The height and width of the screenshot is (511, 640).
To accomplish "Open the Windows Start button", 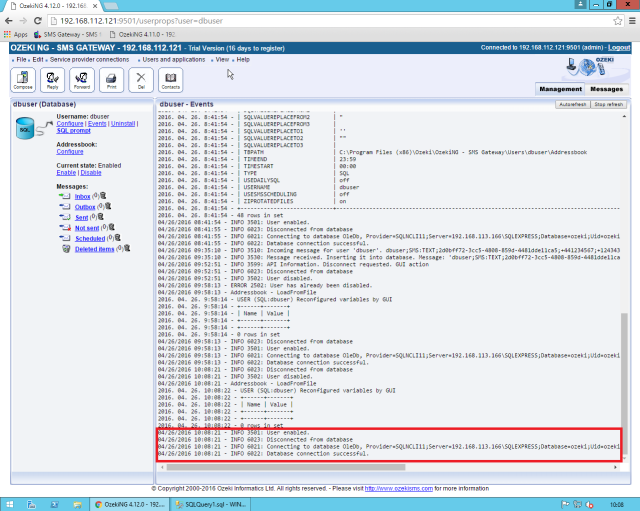I will (x=10, y=504).
